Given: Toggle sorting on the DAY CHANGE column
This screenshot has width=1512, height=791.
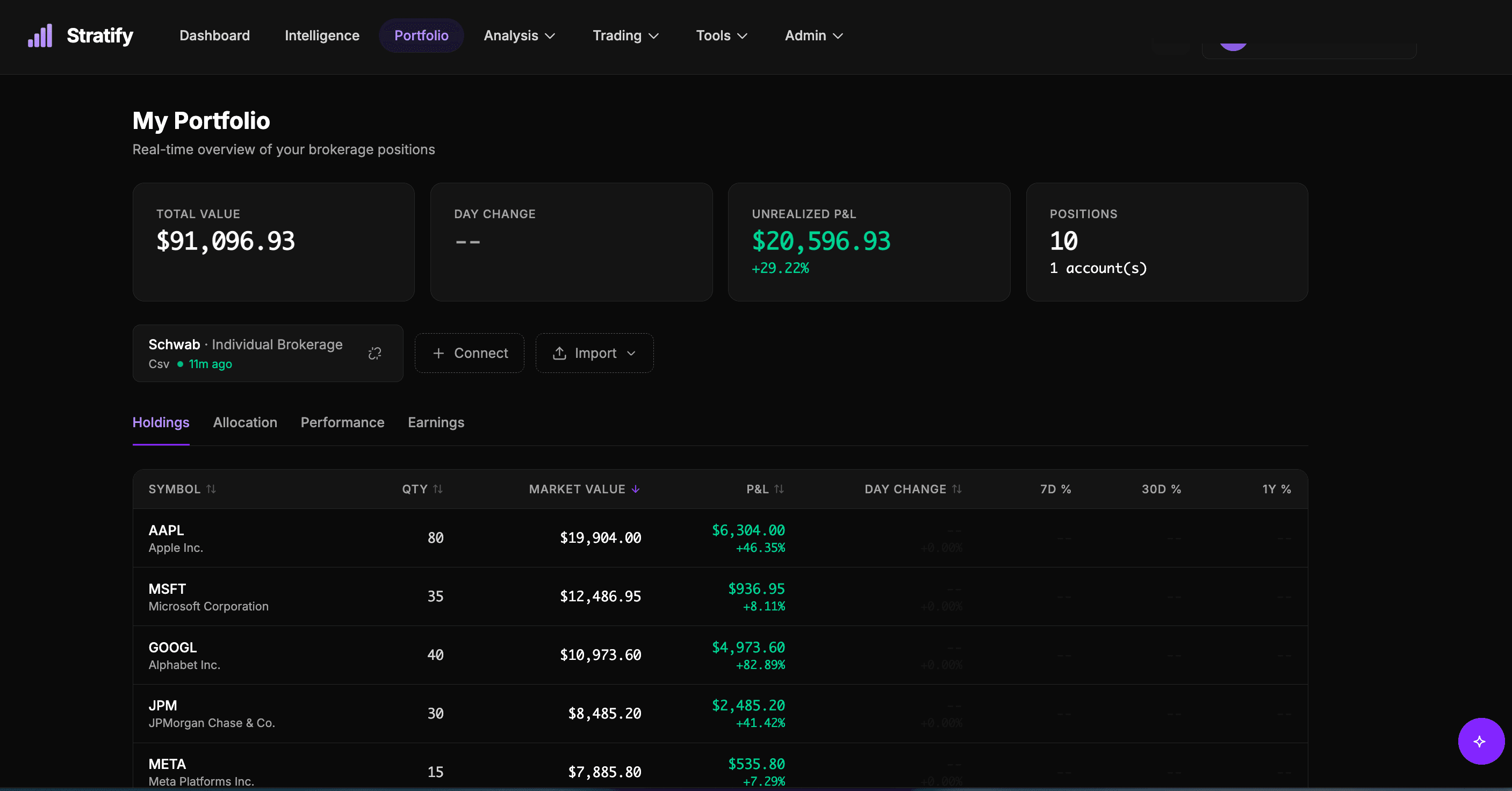Looking at the screenshot, I should [x=957, y=489].
